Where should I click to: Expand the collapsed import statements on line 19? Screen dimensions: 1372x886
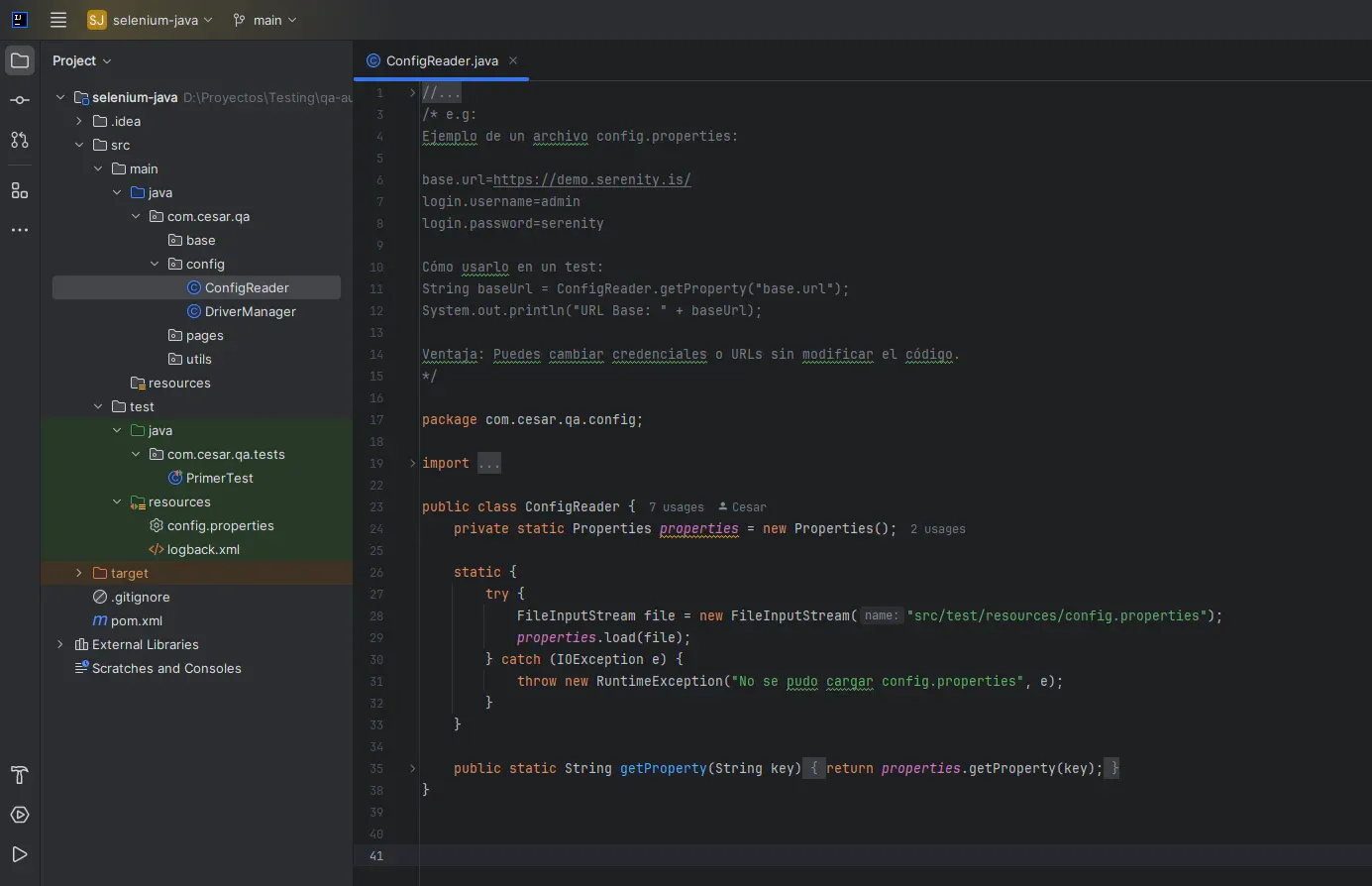click(x=487, y=463)
